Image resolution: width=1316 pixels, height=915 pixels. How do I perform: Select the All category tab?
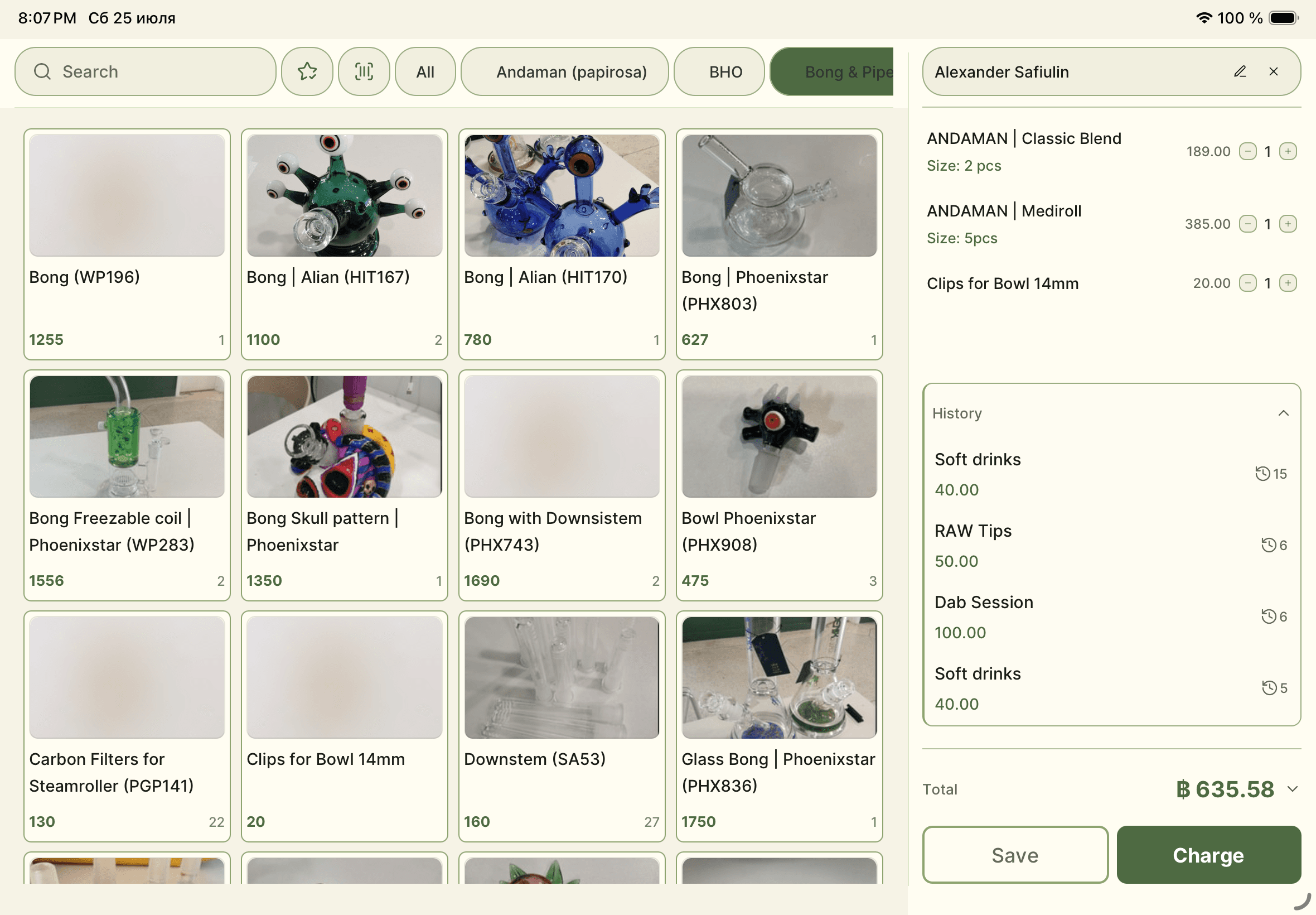point(425,71)
